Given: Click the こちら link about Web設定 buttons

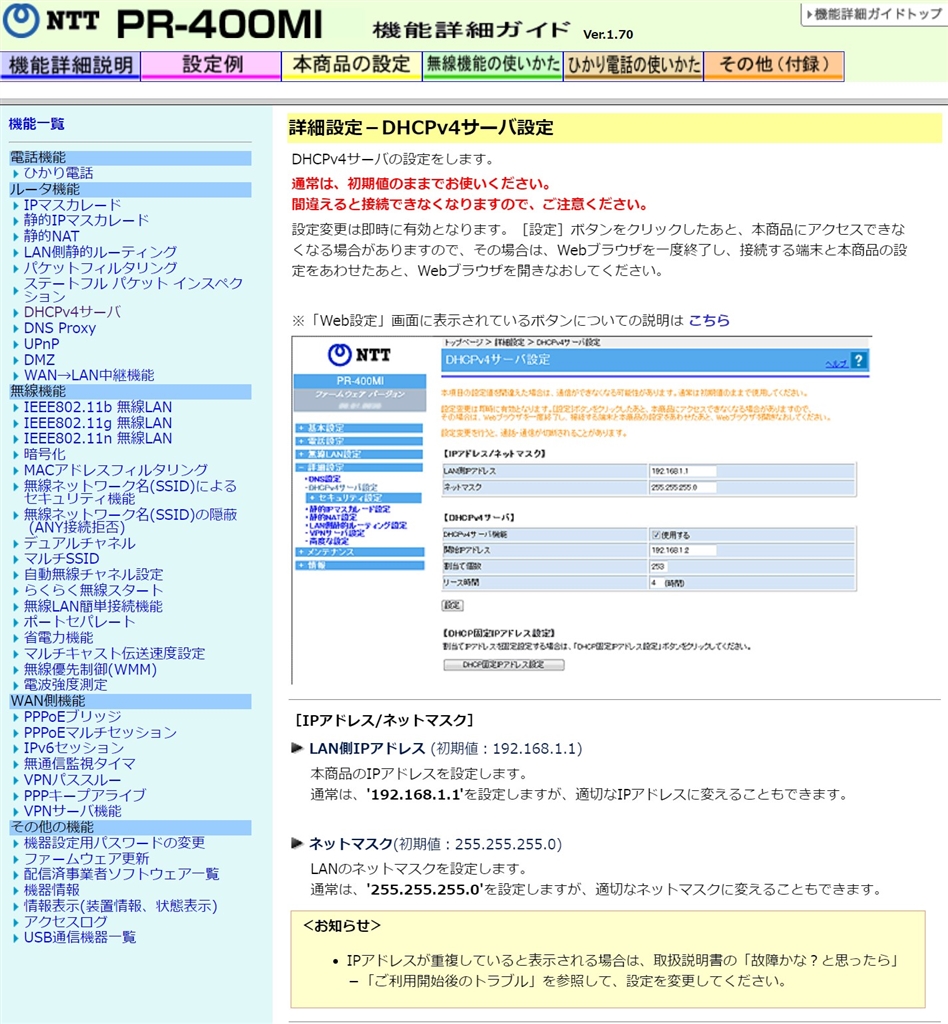Looking at the screenshot, I should (709, 320).
